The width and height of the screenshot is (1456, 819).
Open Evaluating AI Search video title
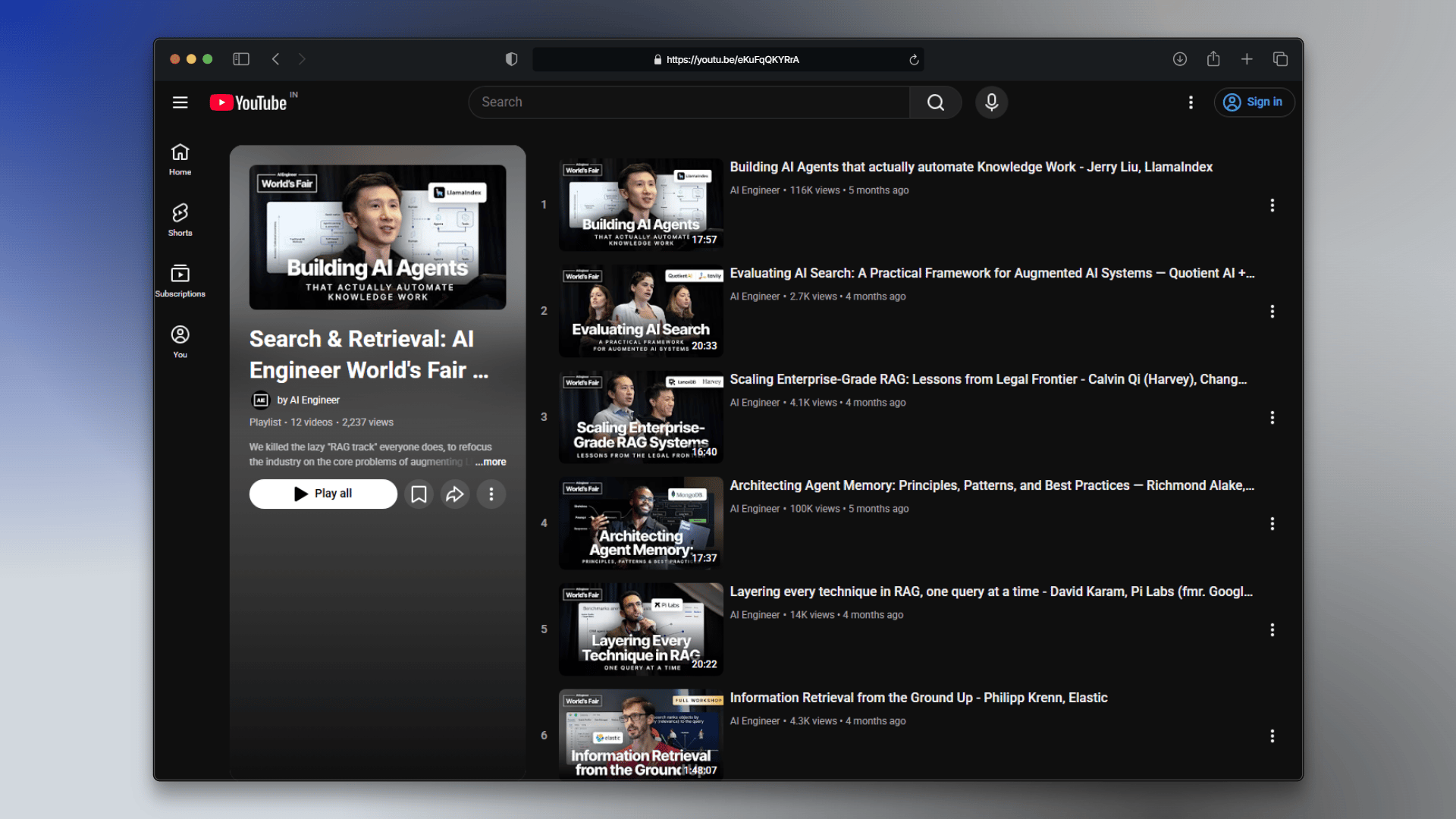(x=992, y=273)
